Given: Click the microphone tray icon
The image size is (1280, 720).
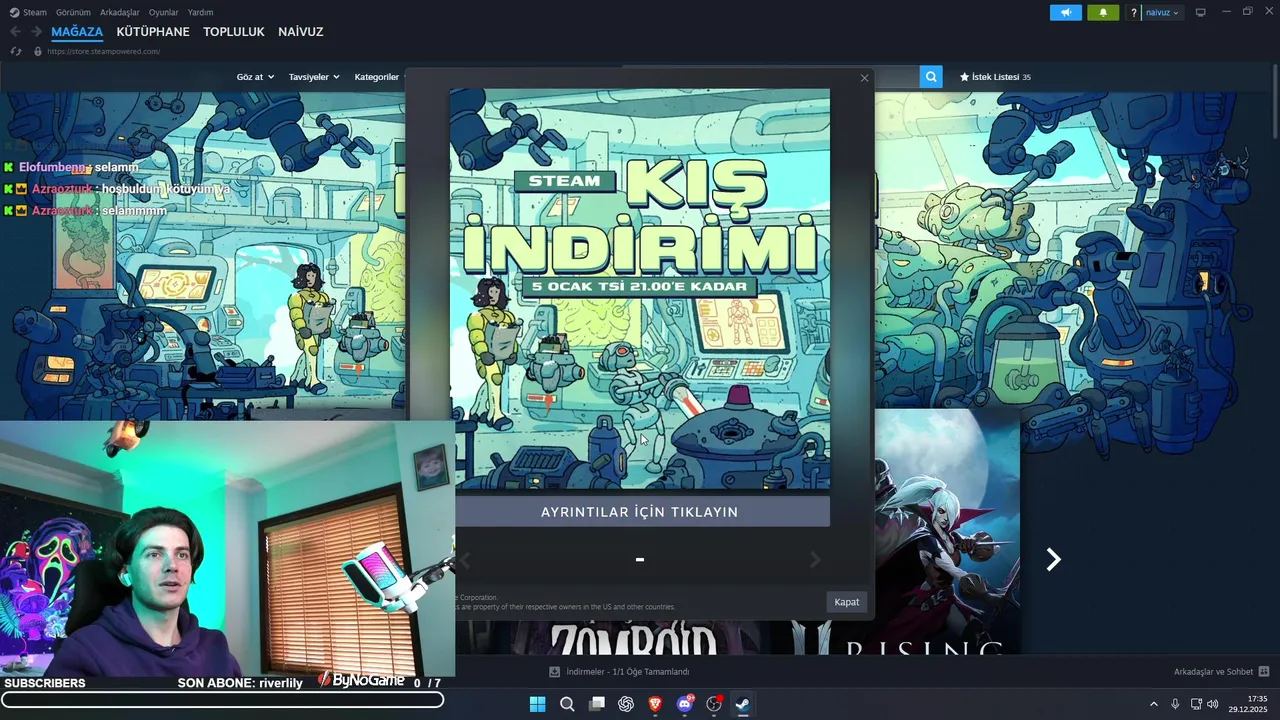Looking at the screenshot, I should click(1175, 704).
